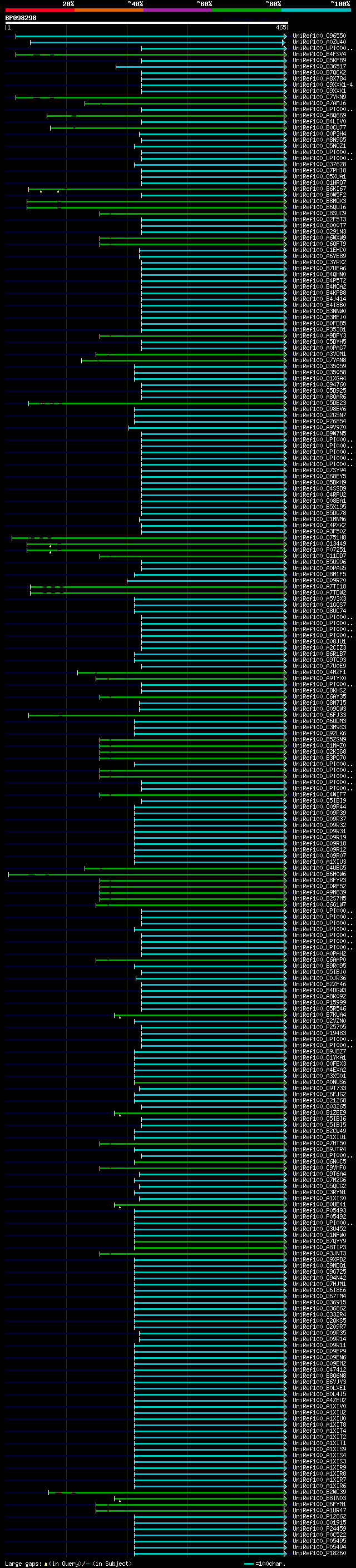Select hit label UniRef100_Q9XXK1-4
Viewport: 356px width, 1568px height.
323,85
